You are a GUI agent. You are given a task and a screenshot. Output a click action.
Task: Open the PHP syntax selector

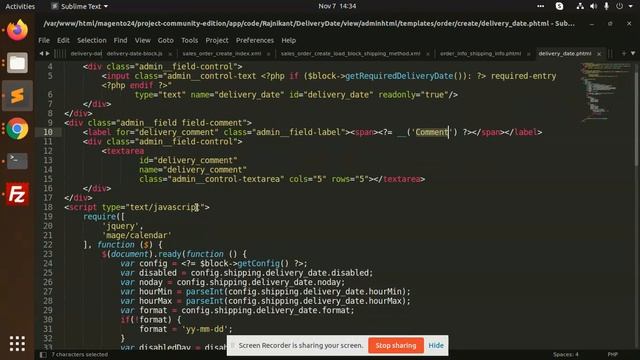pos(612,354)
